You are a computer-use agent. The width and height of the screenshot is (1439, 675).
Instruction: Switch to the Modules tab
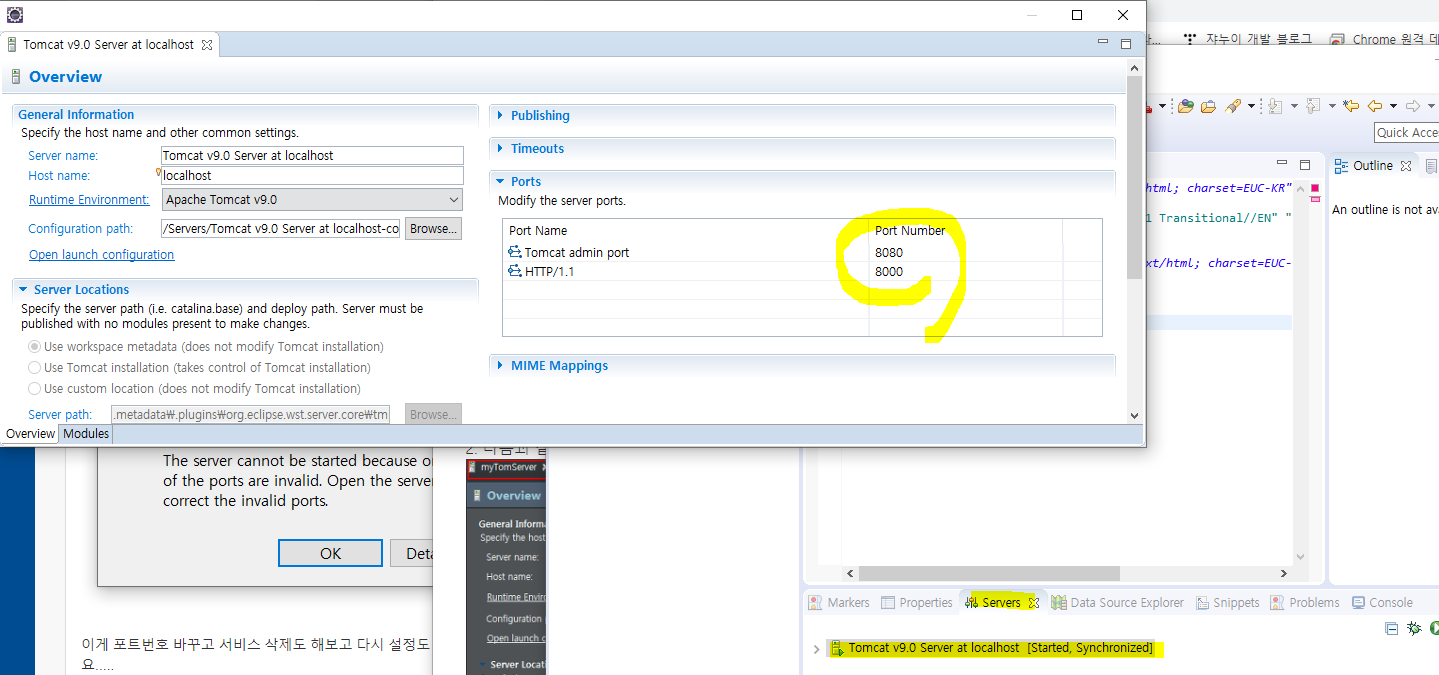(86, 434)
